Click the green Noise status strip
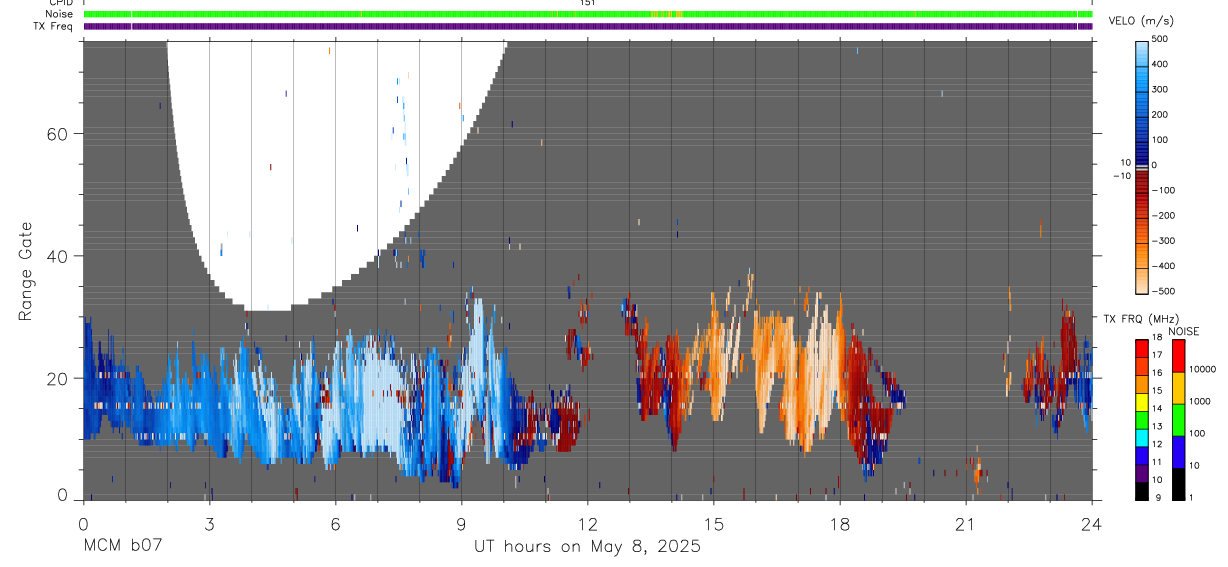 587,14
